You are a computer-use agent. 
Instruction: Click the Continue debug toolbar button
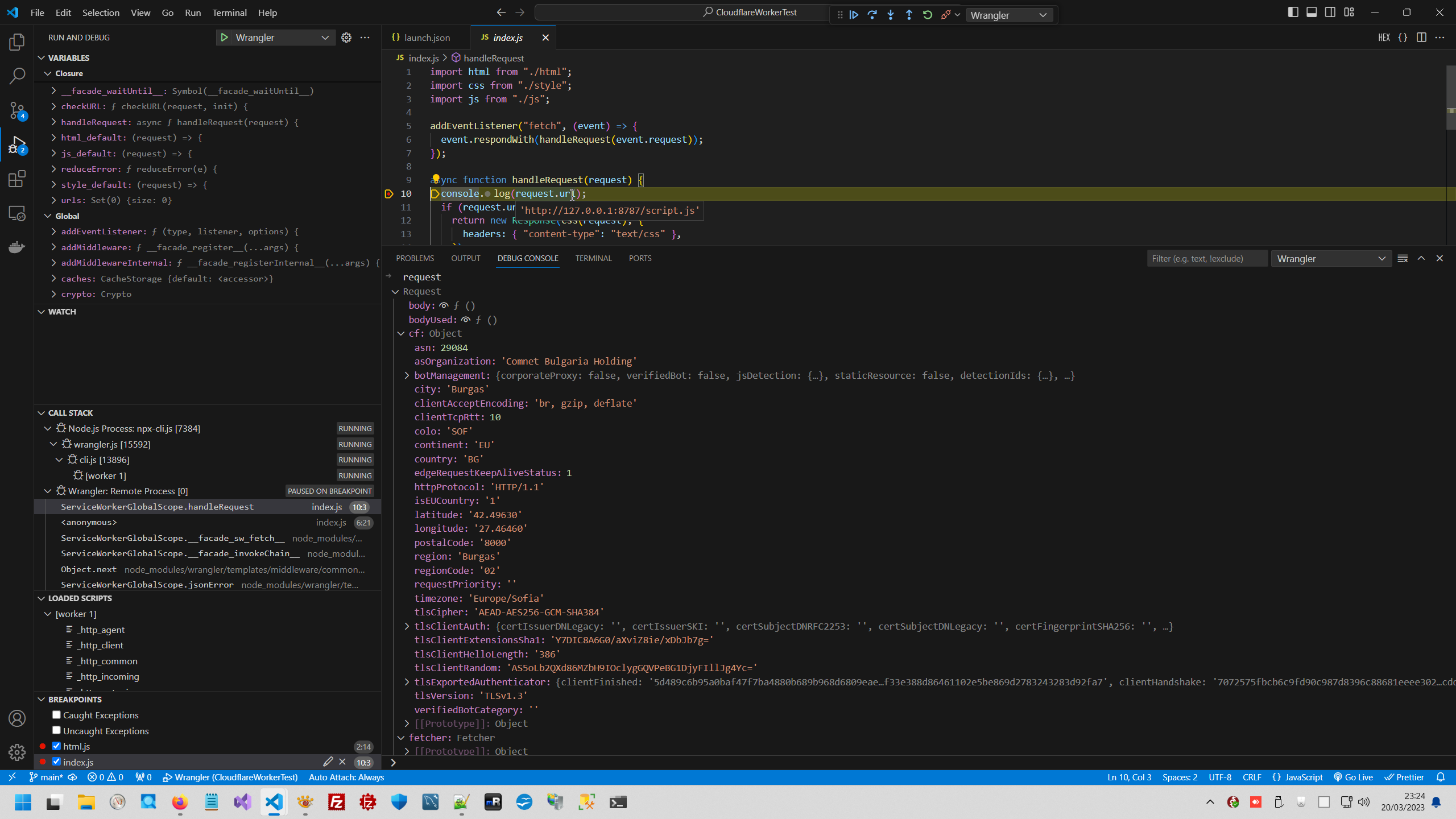pos(854,15)
